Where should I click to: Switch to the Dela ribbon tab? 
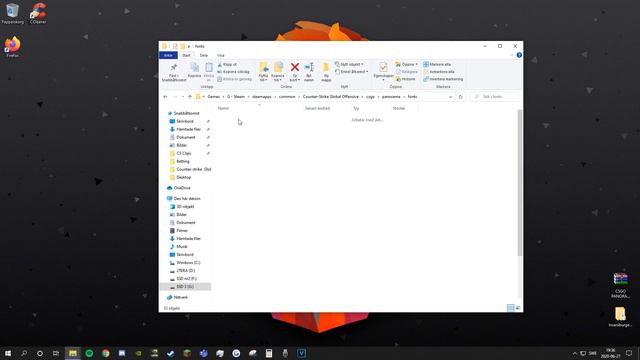204,56
